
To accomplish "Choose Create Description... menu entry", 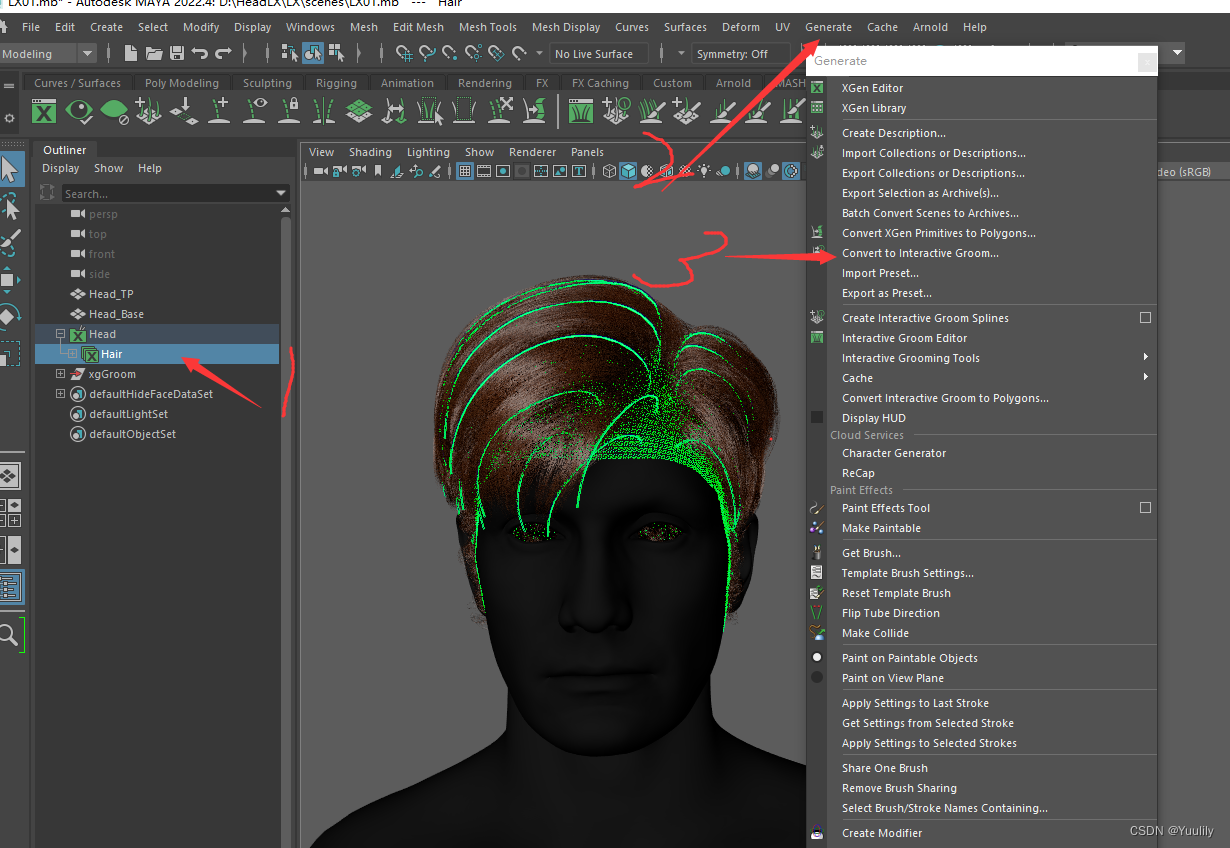I will pyautogui.click(x=894, y=133).
